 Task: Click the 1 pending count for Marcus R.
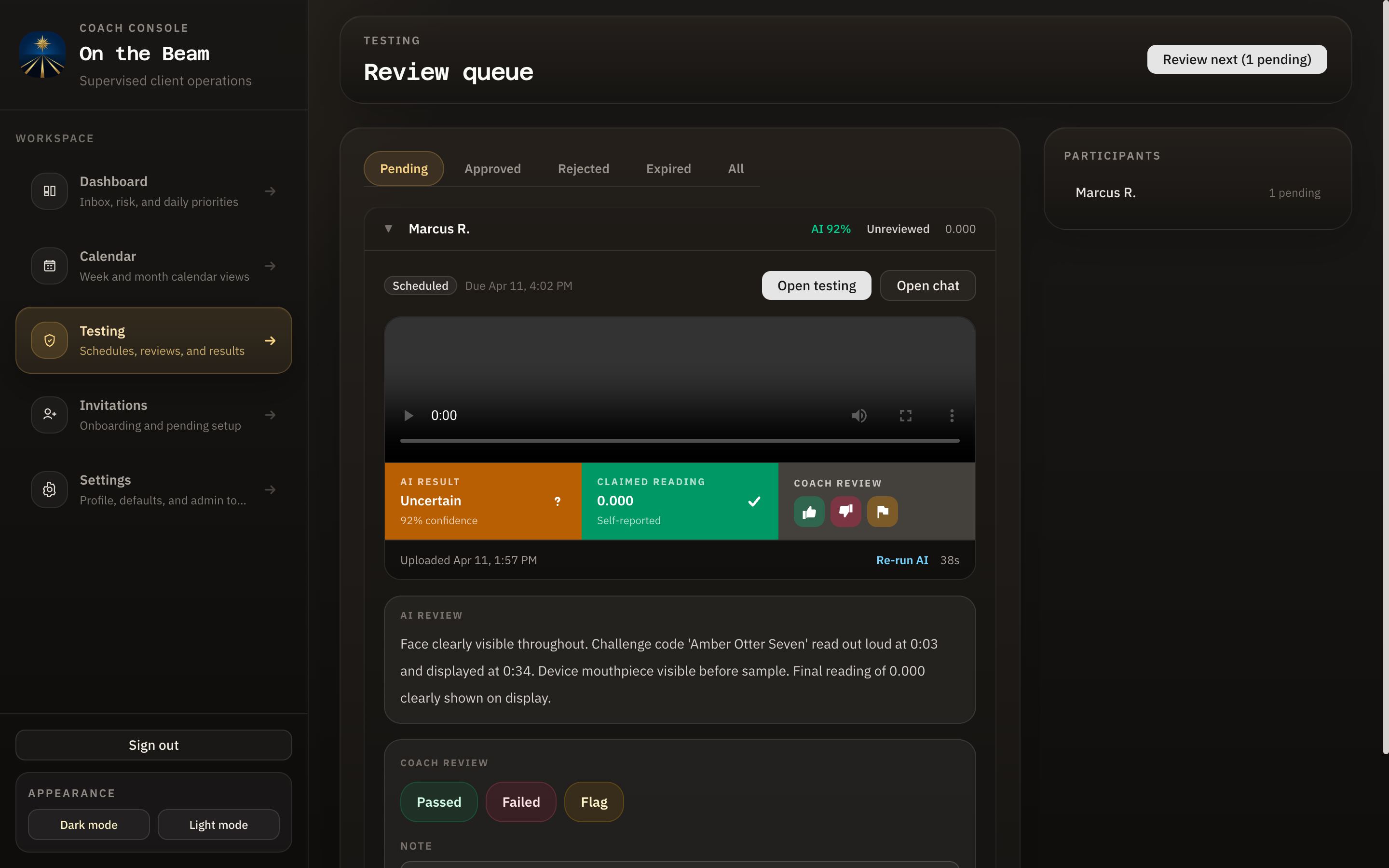pos(1294,192)
